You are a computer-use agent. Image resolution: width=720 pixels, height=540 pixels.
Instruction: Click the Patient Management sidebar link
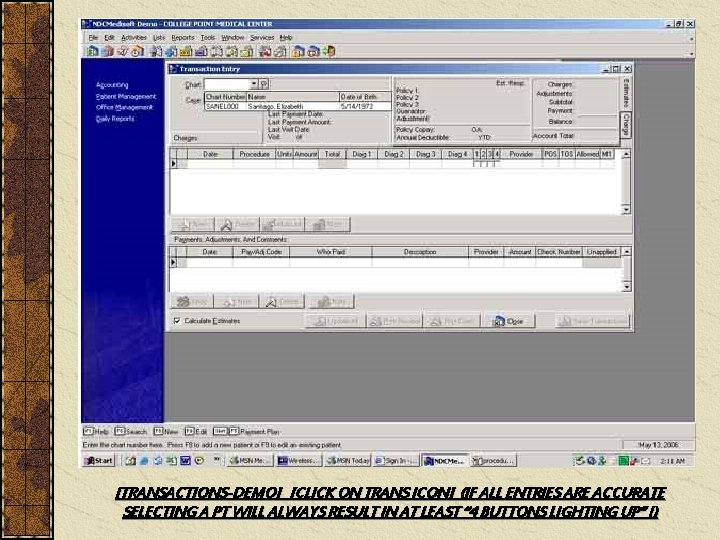126,96
